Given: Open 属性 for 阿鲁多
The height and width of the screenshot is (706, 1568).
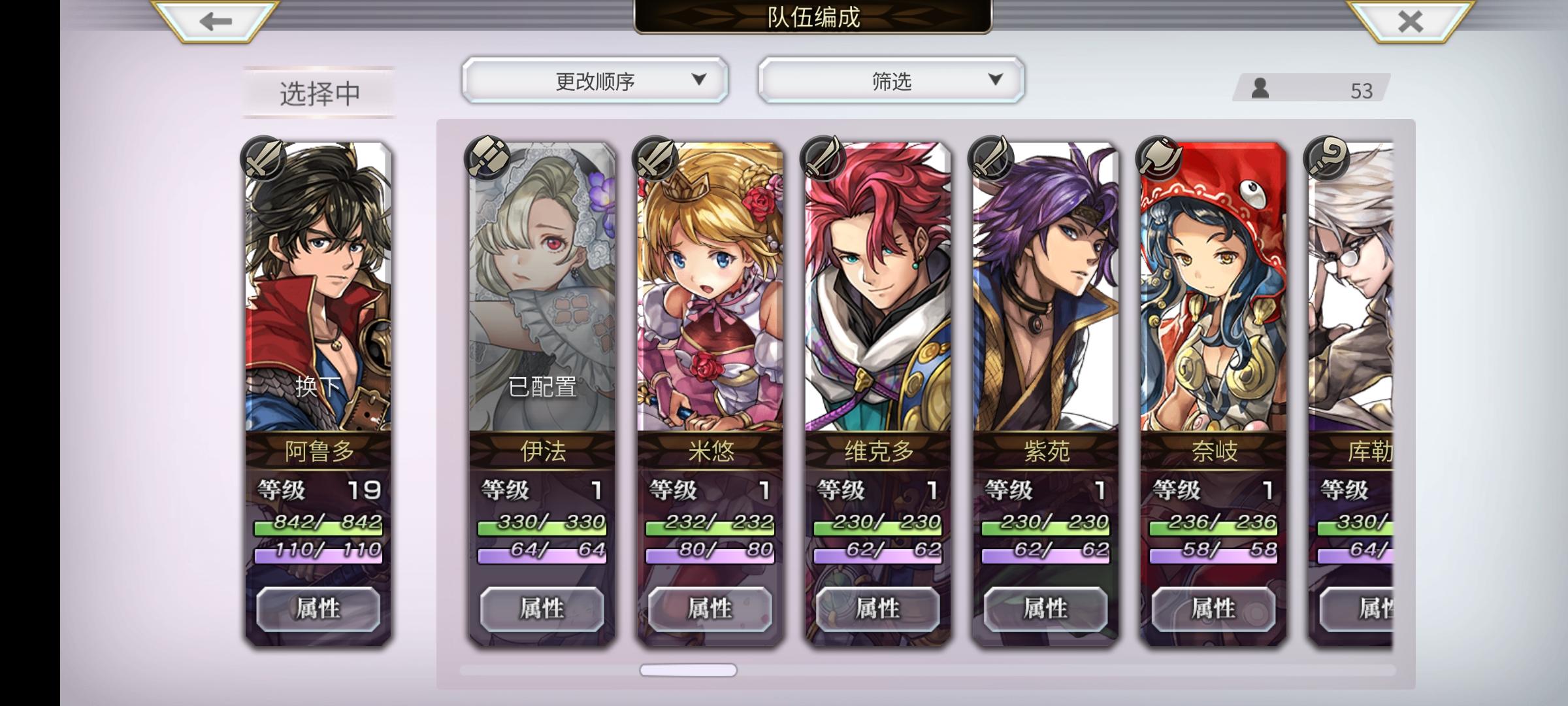Looking at the screenshot, I should click(x=318, y=609).
